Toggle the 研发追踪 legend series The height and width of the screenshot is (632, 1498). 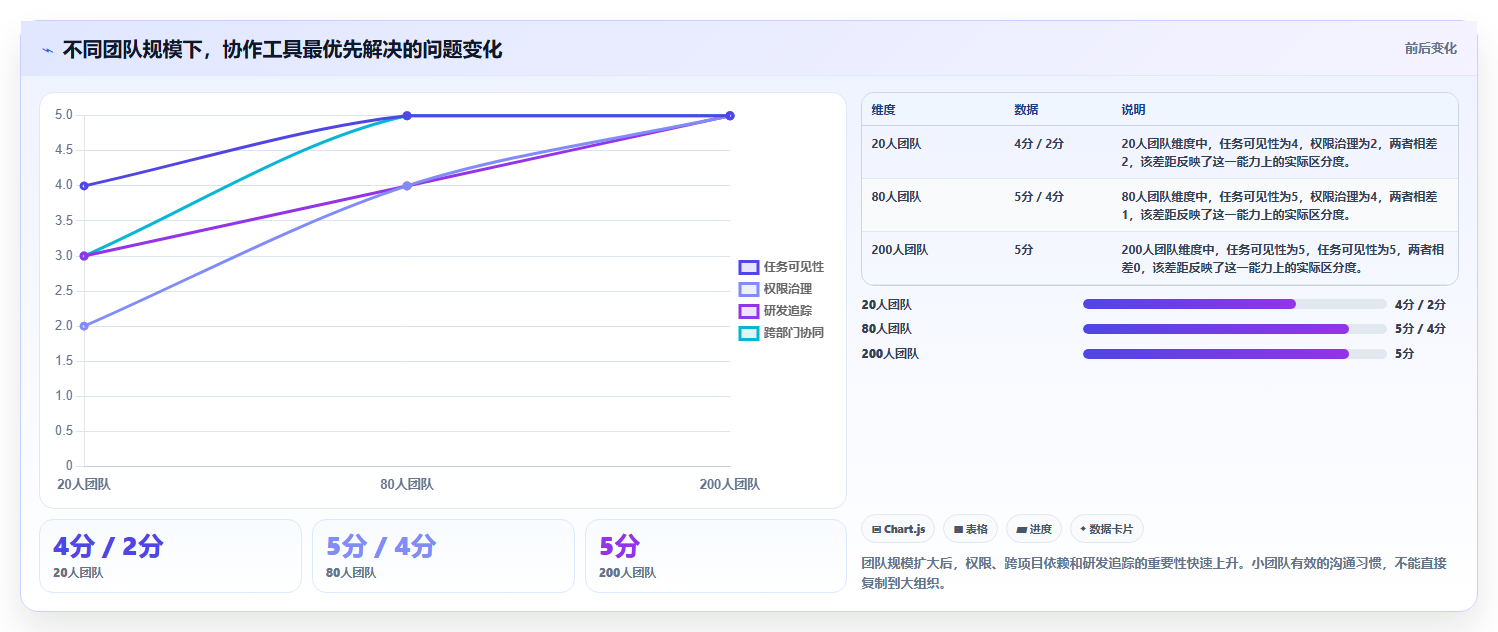(x=775, y=311)
